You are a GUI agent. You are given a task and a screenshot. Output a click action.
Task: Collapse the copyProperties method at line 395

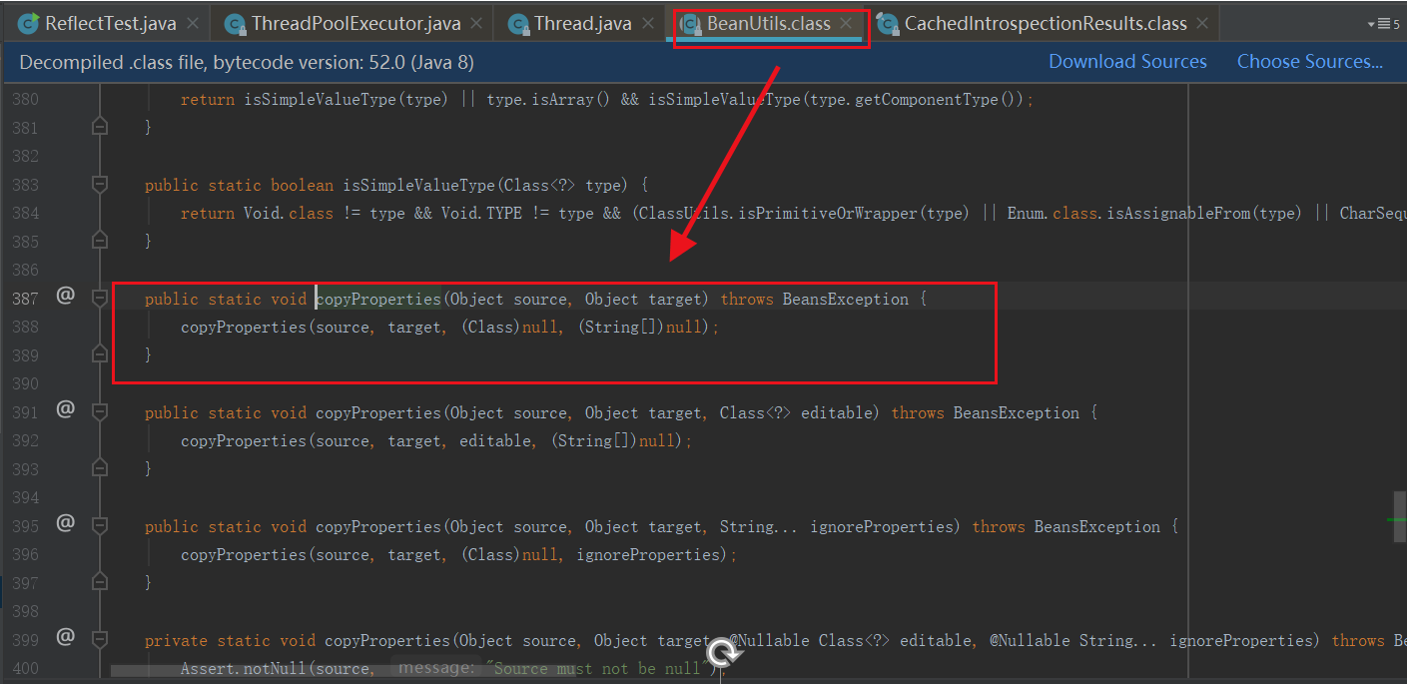[99, 526]
